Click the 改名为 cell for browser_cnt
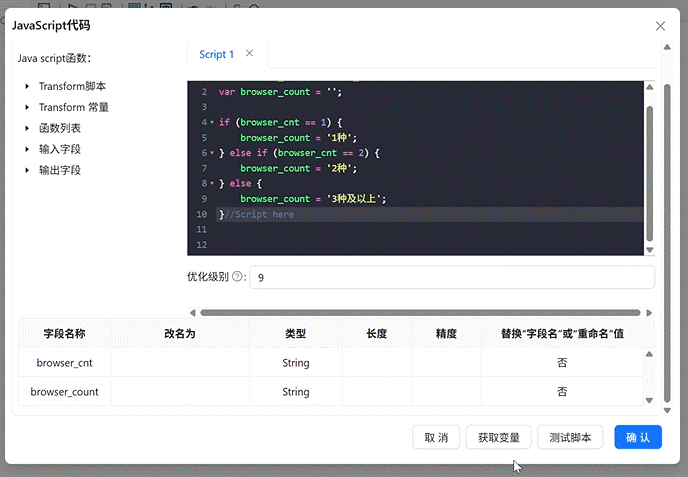The width and height of the screenshot is (688, 477). (x=180, y=363)
